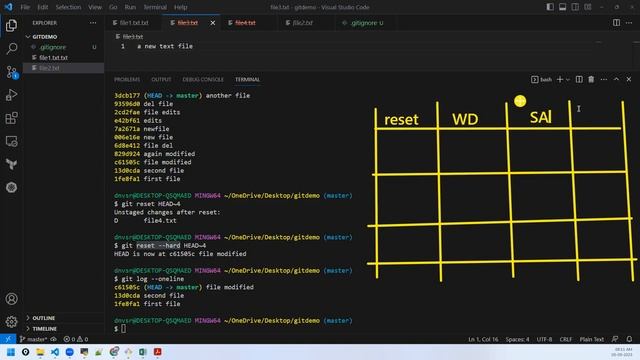Maximize panel size with chevron up
Screen dimensions: 640x360
[x=616, y=79]
